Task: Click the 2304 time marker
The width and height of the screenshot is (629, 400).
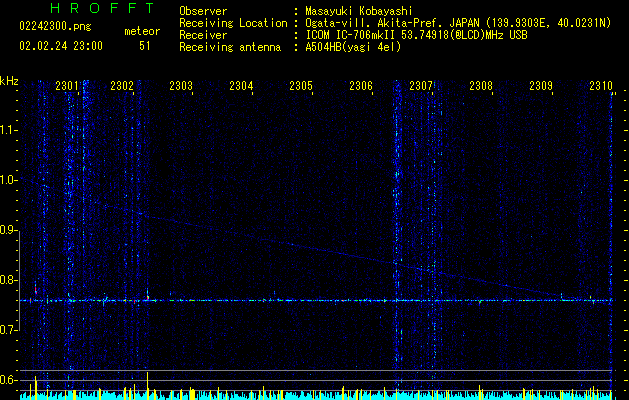Action: coord(241,85)
